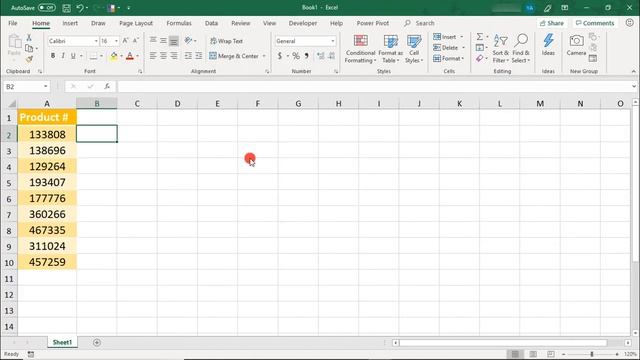Screen dimensions: 640x360
Task: Open the Font Color dropdown arrow
Action: 138,56
